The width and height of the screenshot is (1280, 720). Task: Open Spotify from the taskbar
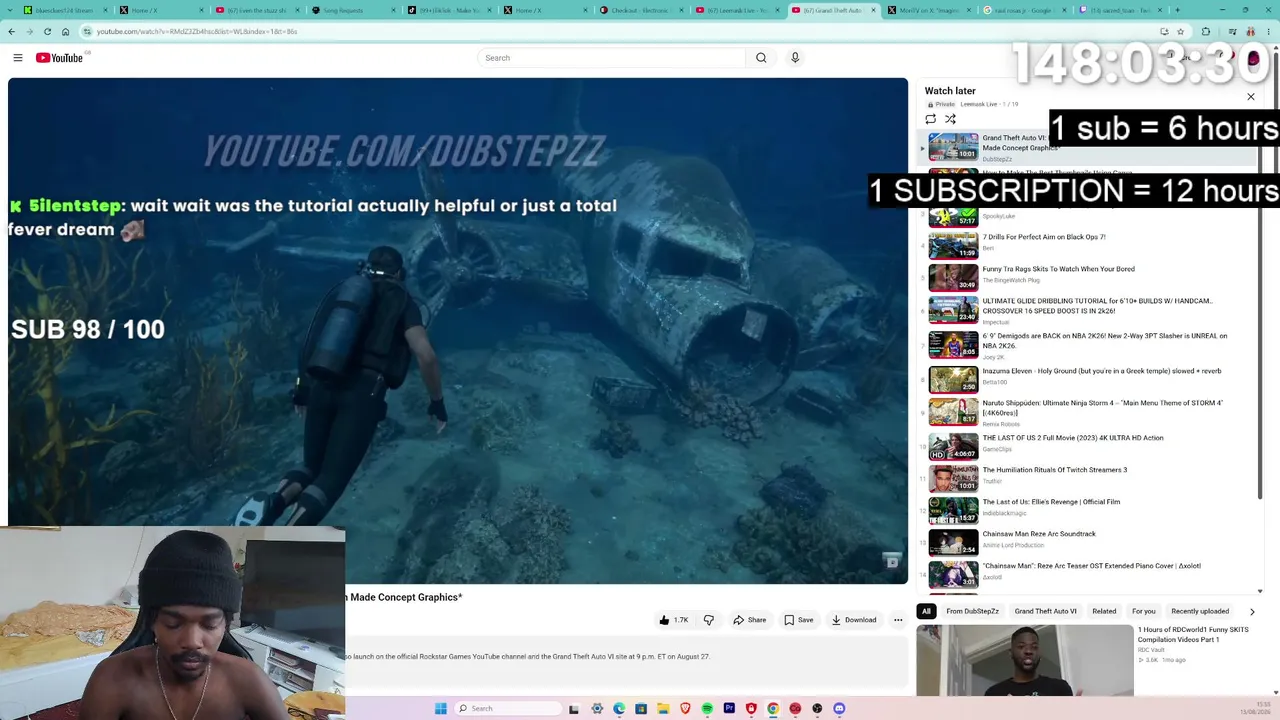click(x=707, y=708)
